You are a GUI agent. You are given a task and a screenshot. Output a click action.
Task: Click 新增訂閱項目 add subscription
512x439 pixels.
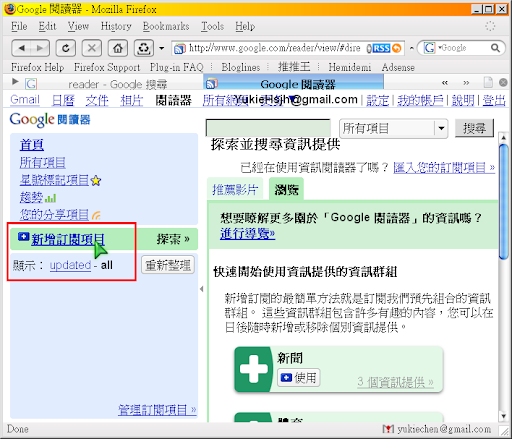click(68, 239)
